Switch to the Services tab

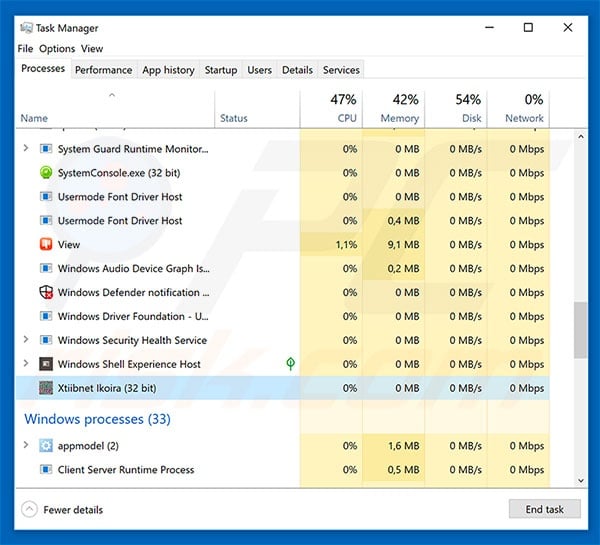341,70
